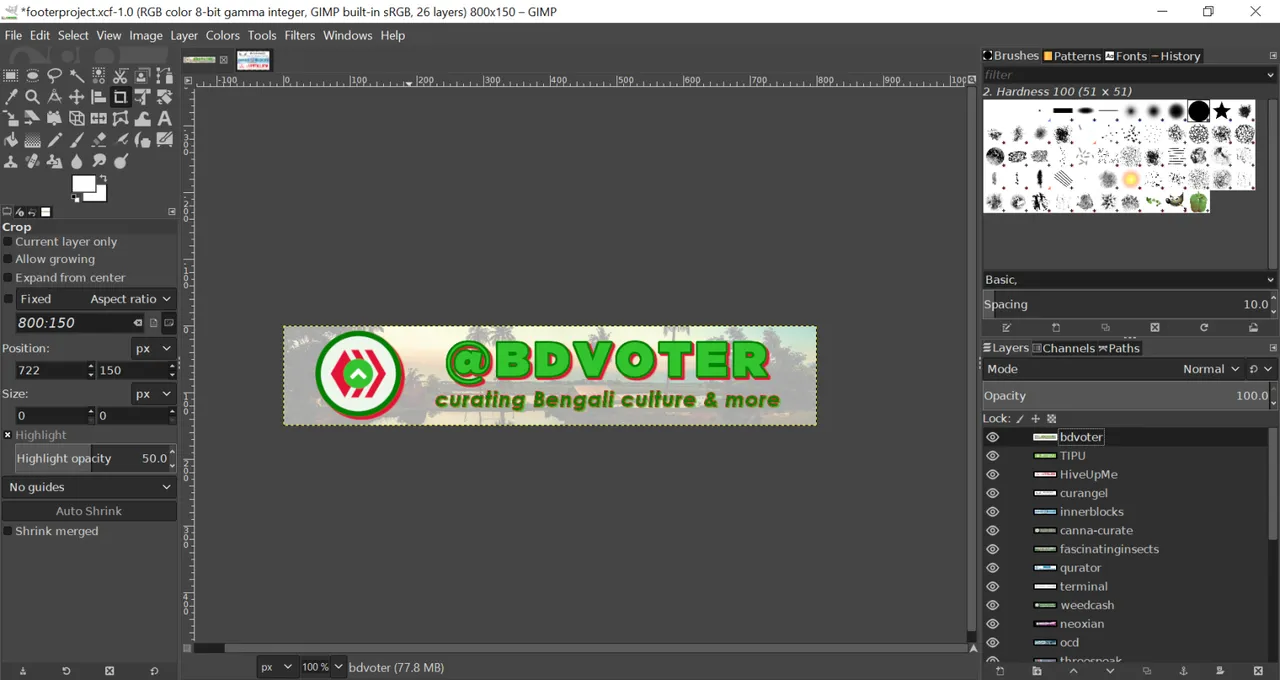Select the 3D Transform cube tool
Screen dimensions: 1280x680
coord(77,118)
